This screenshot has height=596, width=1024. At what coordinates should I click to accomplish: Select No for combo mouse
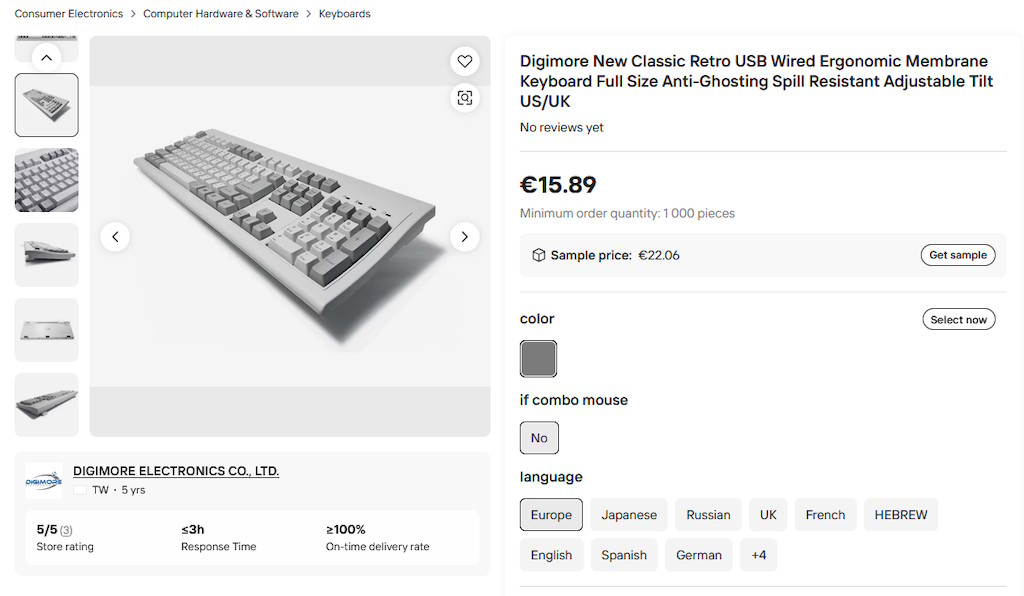point(539,438)
